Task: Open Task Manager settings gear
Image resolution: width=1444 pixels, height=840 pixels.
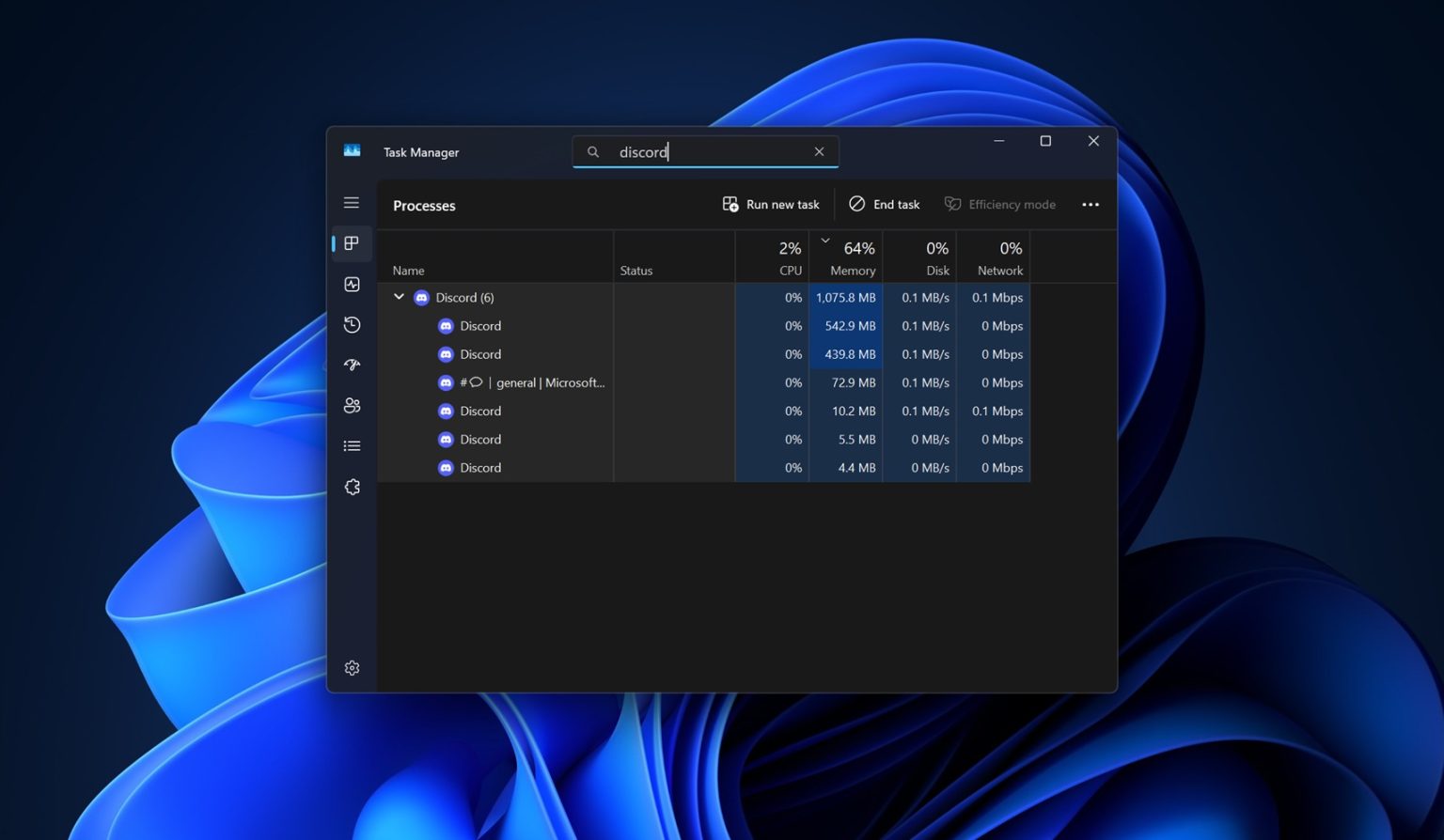Action: click(x=352, y=668)
